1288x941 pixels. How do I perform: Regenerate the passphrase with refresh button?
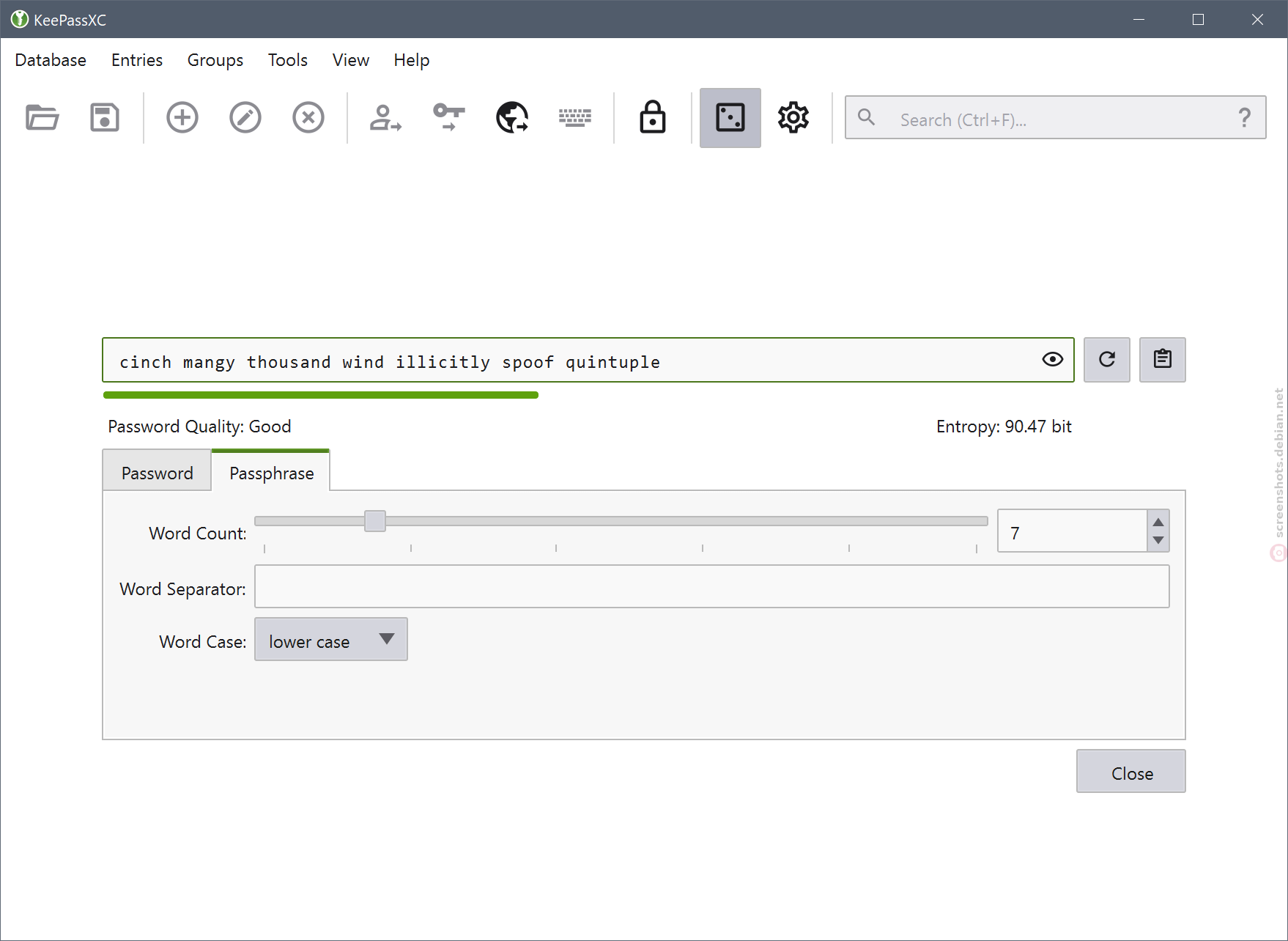coord(1107,360)
